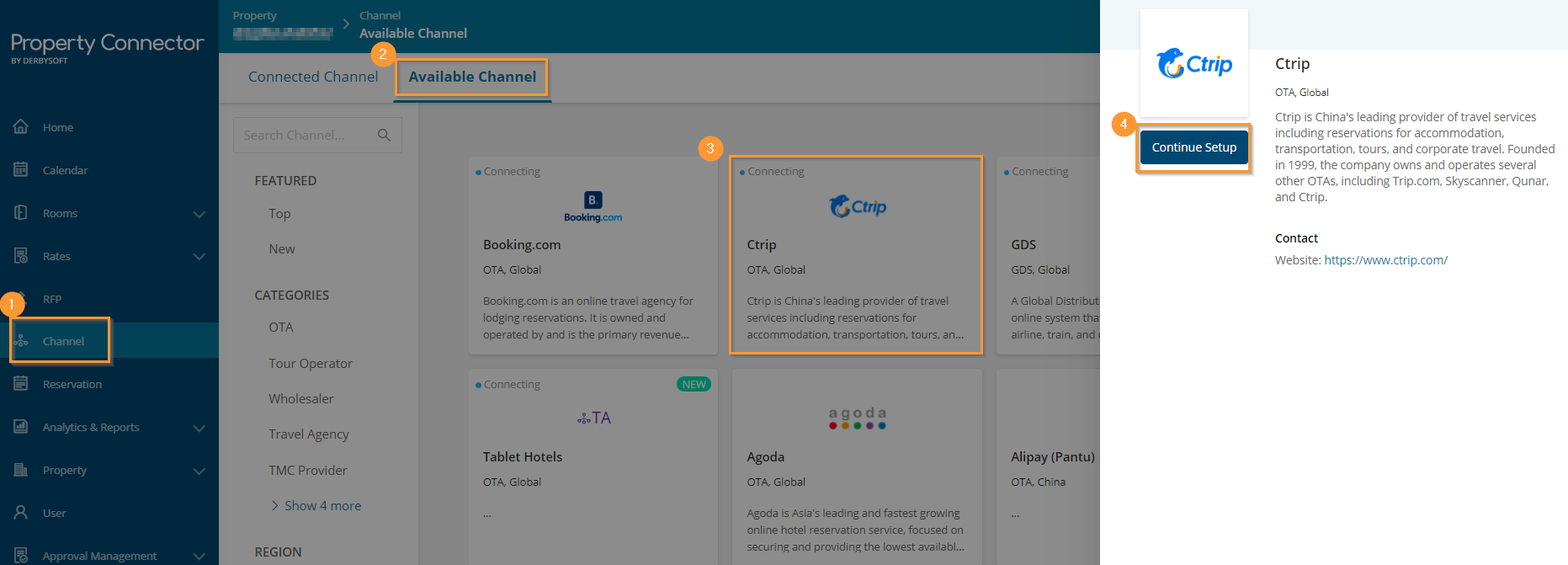This screenshot has height=565, width=1568.
Task: Expand the Property menu chevron
Action: point(199,471)
